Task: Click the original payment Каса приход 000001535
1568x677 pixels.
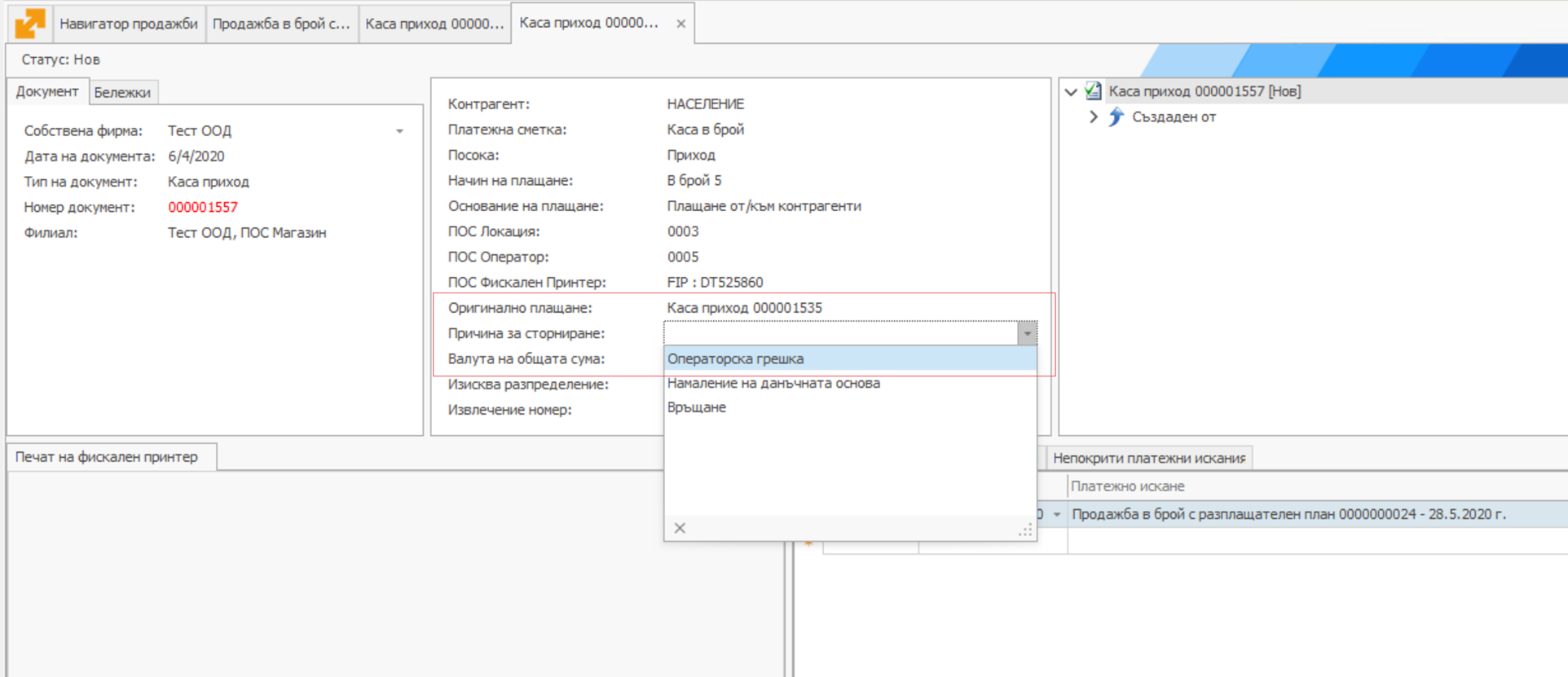Action: pyautogui.click(x=745, y=308)
